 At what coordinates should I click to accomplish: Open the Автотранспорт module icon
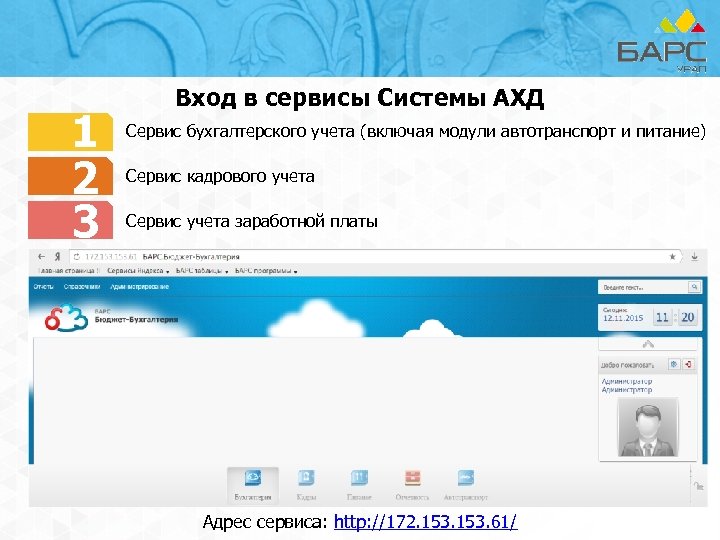(x=466, y=485)
